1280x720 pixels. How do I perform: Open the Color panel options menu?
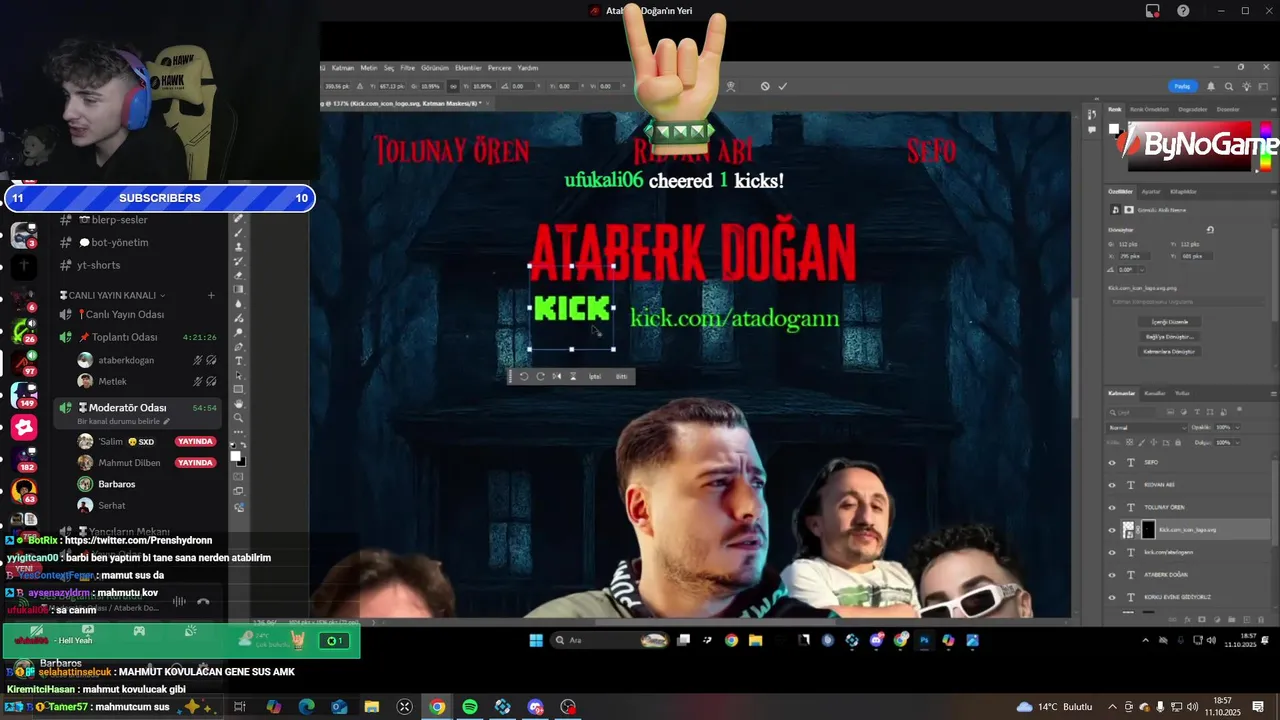[x=1273, y=109]
